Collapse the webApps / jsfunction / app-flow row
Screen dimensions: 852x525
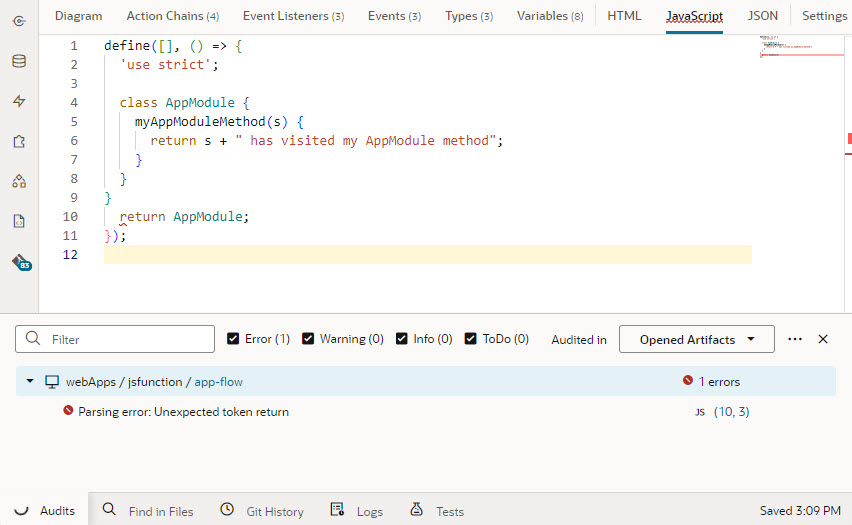point(30,382)
